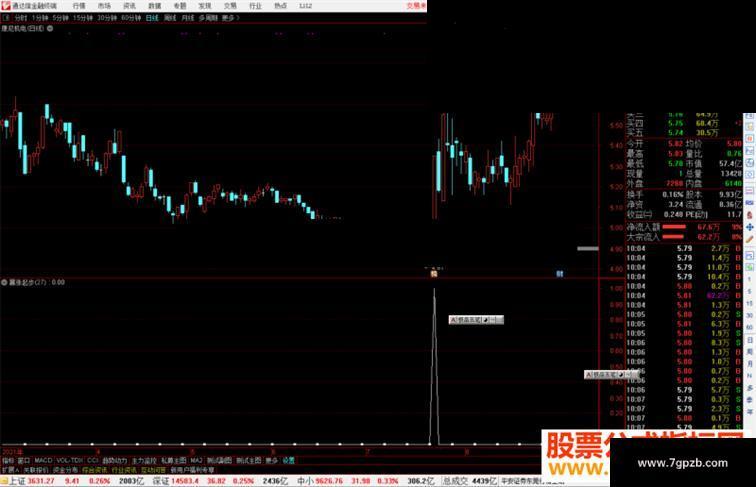The height and width of the screenshot is (487, 756).
Task: Click the 深证 index in status bar
Action: (x=162, y=481)
